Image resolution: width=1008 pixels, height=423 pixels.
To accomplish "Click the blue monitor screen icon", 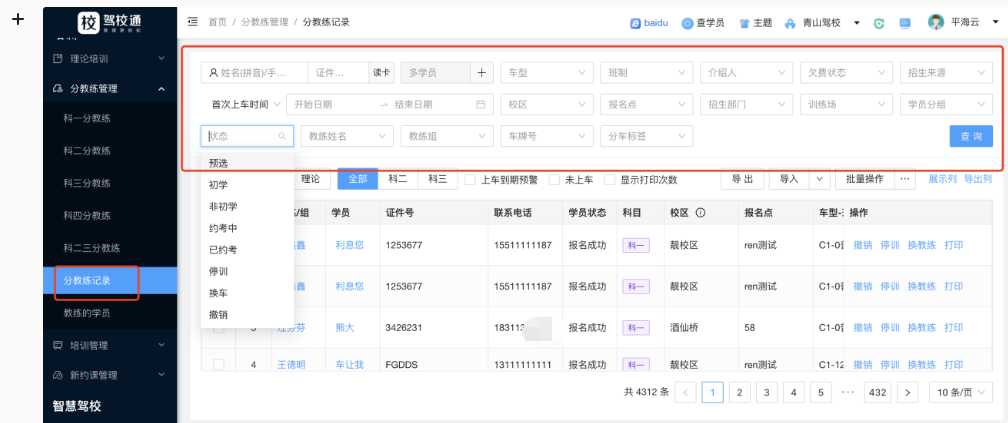I will click(x=905, y=23).
